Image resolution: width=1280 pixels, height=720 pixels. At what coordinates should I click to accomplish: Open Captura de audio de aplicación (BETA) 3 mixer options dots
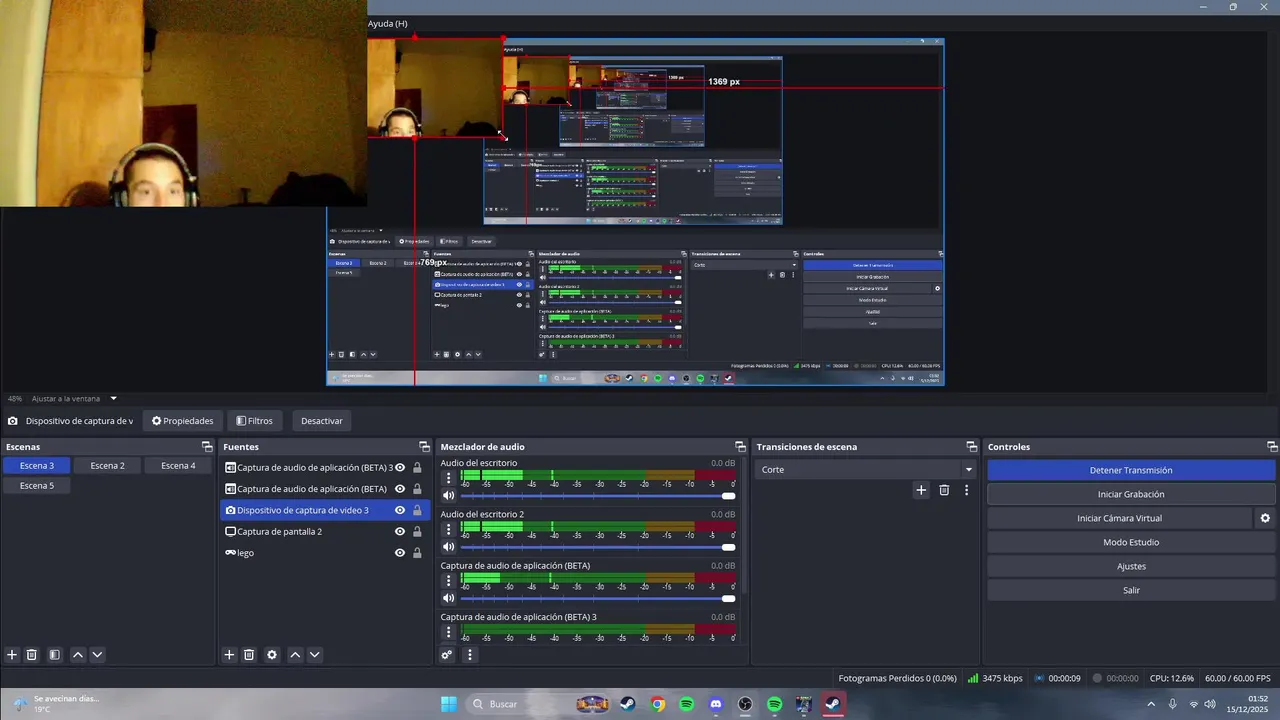[x=448, y=631]
